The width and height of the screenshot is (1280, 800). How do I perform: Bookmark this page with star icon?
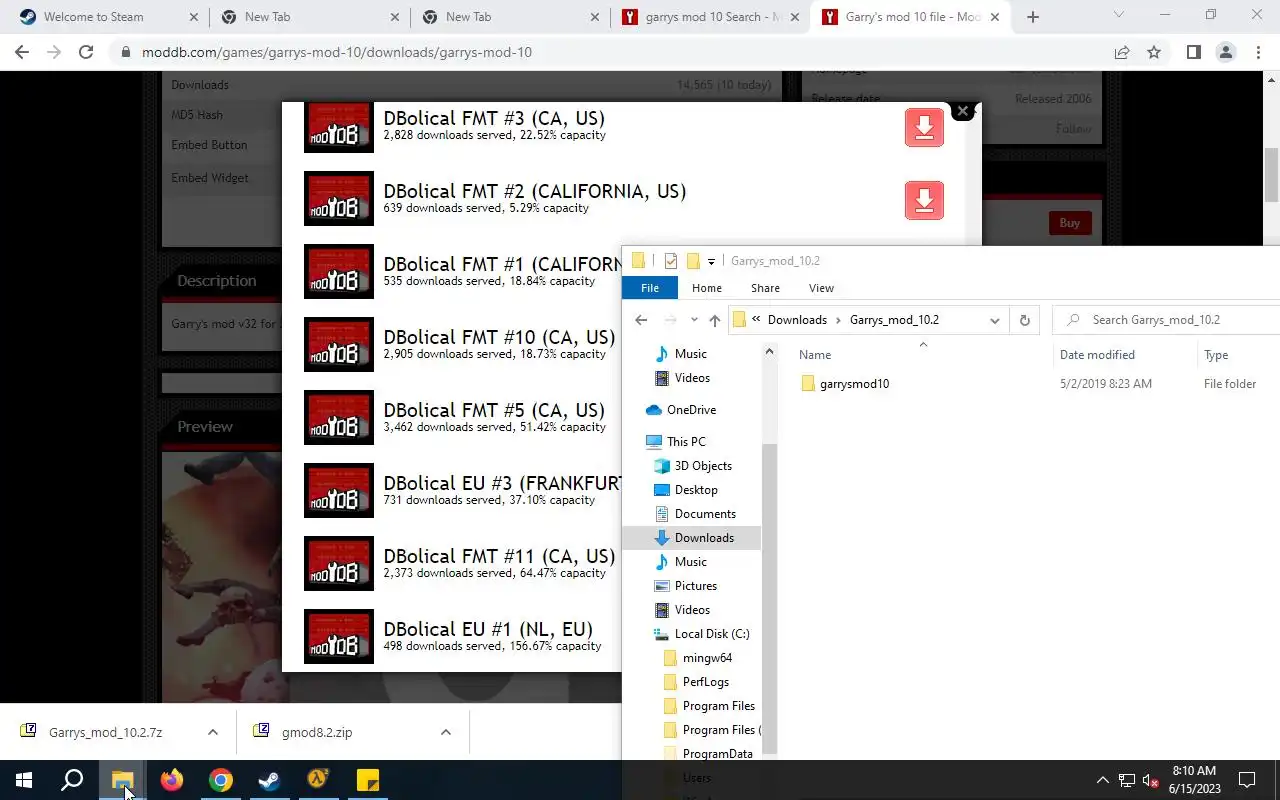point(1154,52)
